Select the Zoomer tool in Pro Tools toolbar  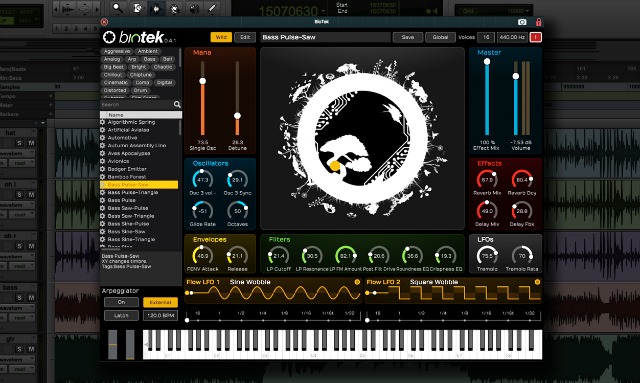click(x=118, y=8)
